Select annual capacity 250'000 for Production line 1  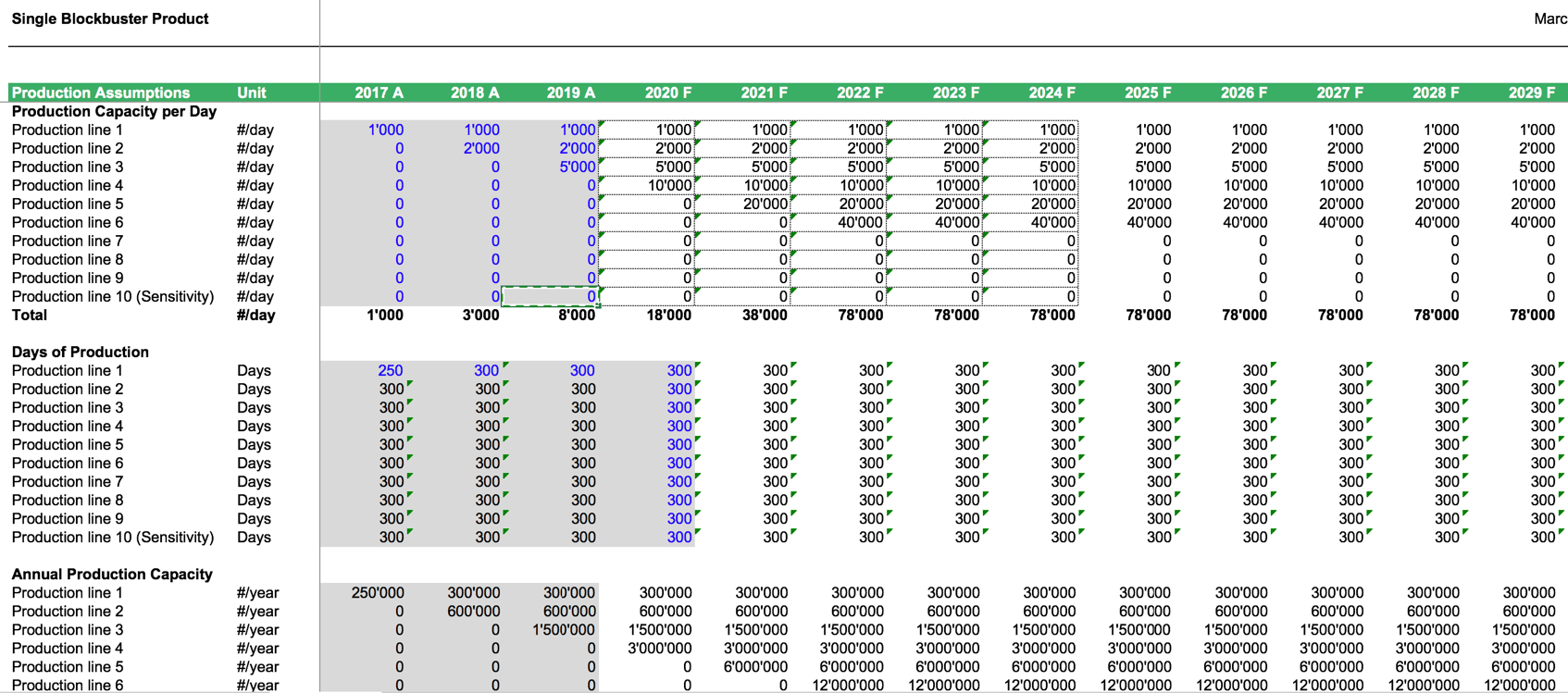click(x=378, y=592)
